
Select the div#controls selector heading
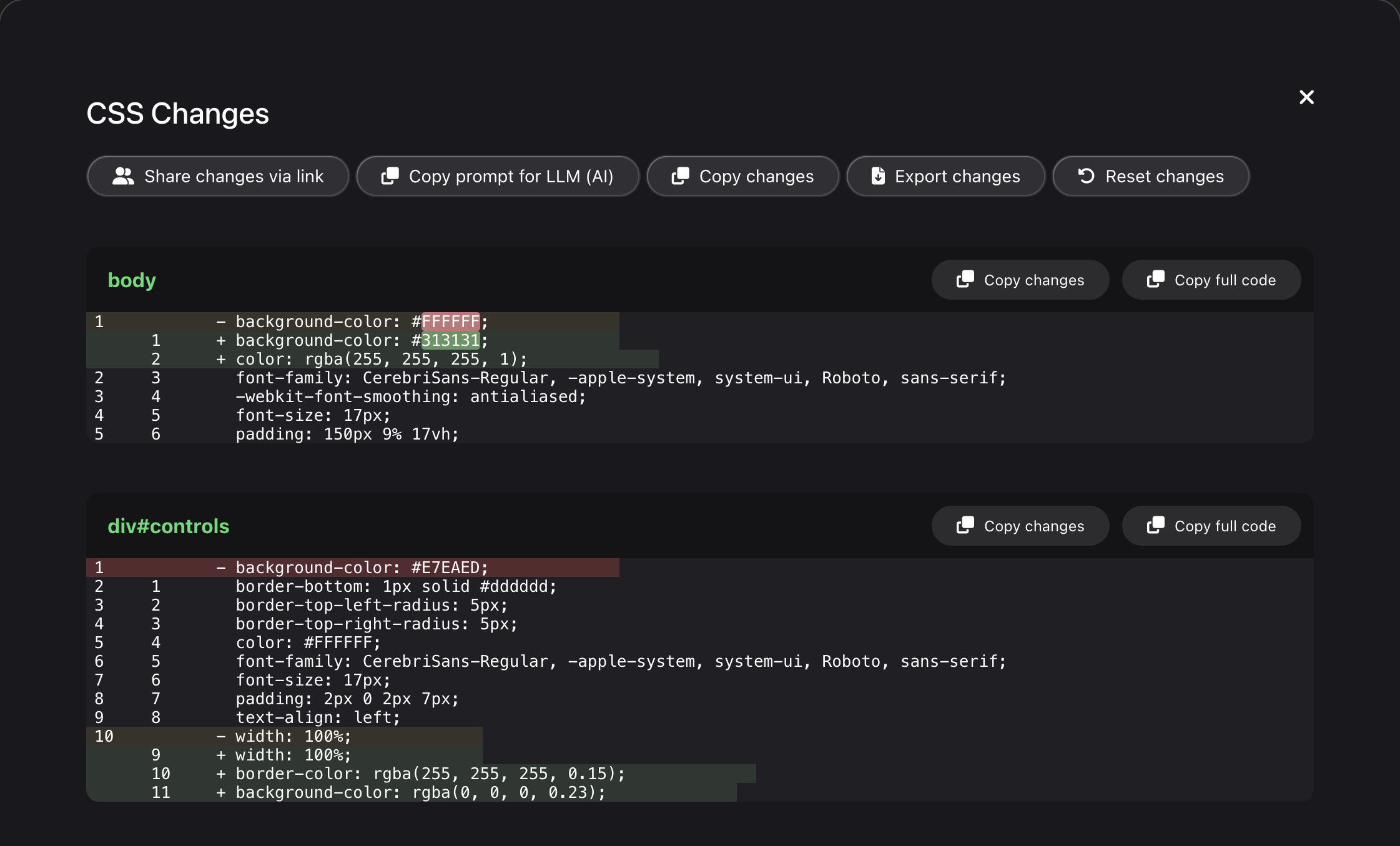point(168,526)
